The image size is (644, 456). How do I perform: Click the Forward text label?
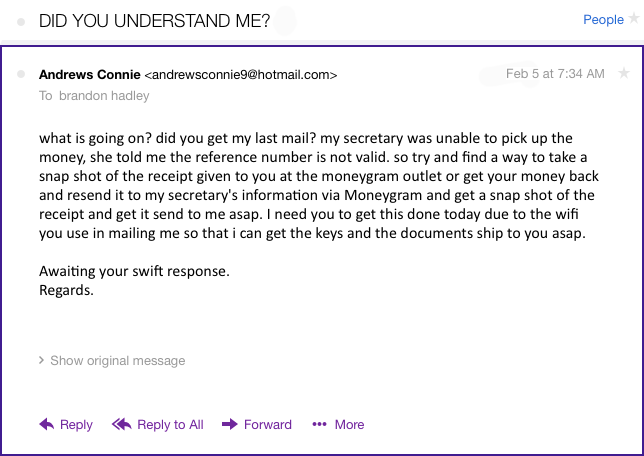tap(268, 424)
